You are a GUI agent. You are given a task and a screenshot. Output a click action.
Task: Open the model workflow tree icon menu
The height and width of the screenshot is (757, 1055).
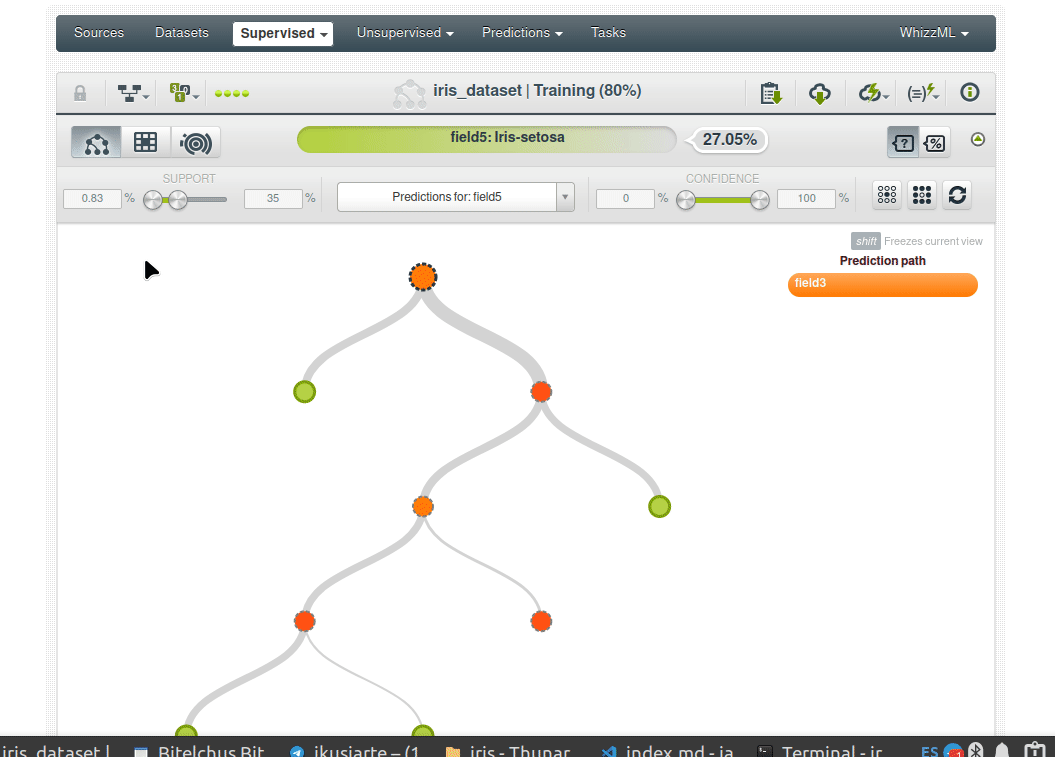133,93
